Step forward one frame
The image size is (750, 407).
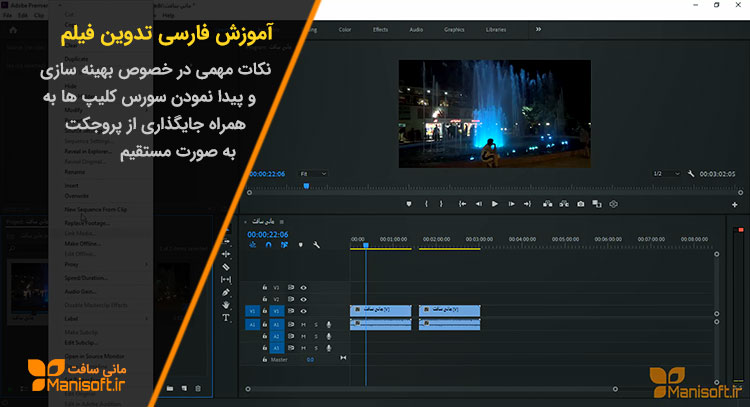[511, 204]
